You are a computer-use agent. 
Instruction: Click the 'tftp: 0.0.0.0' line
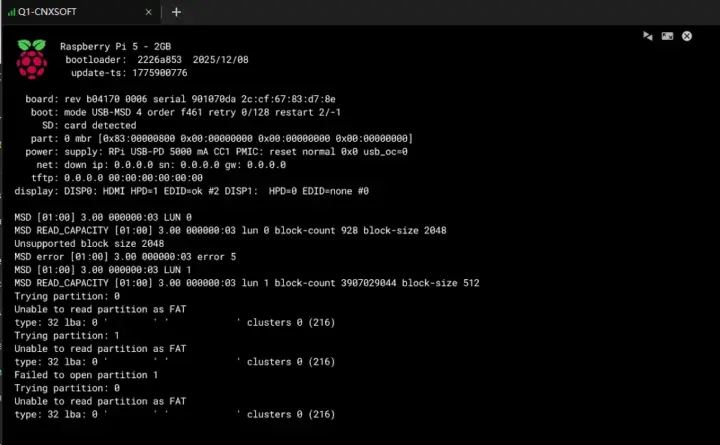(x=117, y=178)
